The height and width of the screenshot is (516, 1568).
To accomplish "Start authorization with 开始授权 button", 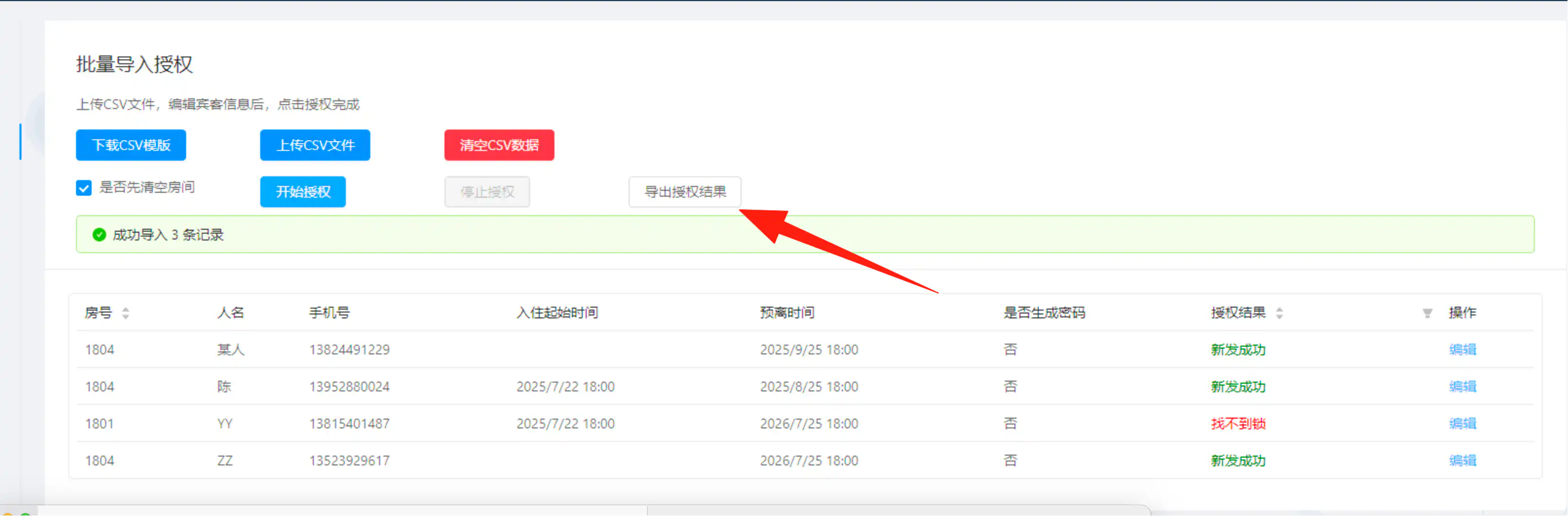I will [303, 192].
